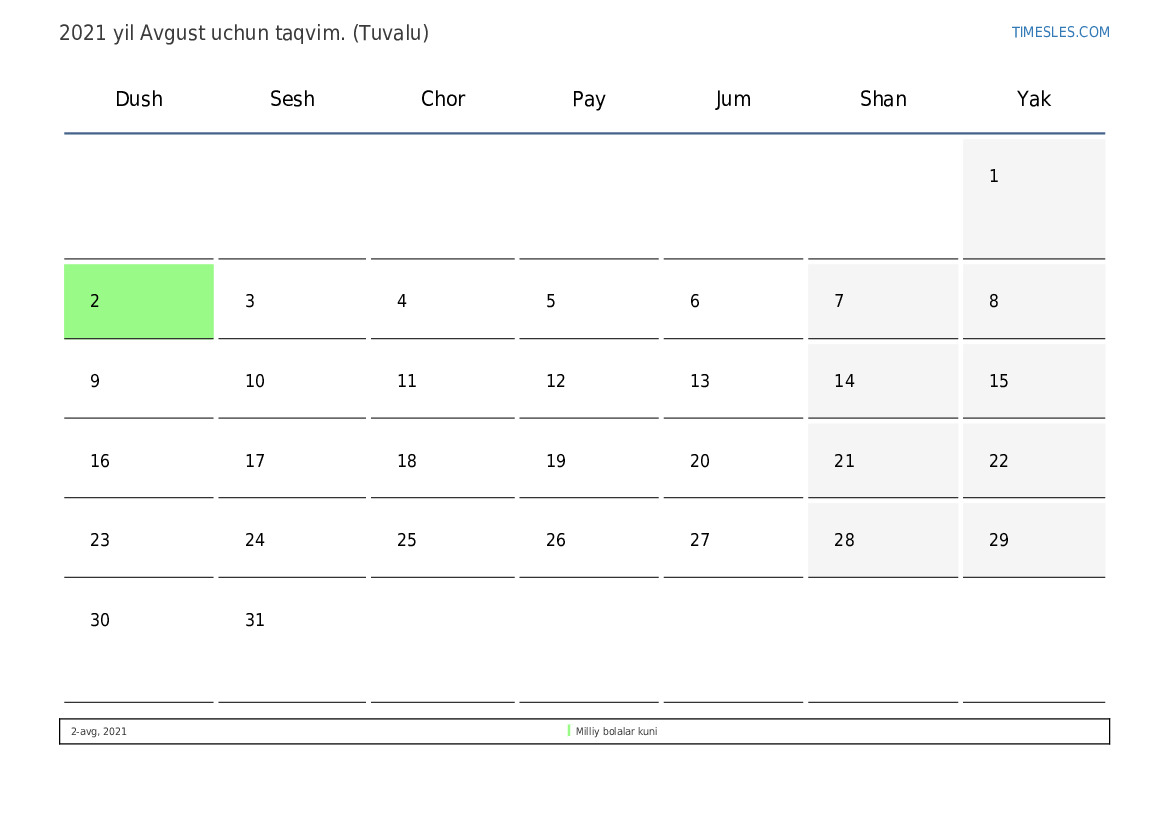Viewport: 1169px width, 827px height.
Task: Click the 2-avg, 2021 date text
Action: click(99, 732)
